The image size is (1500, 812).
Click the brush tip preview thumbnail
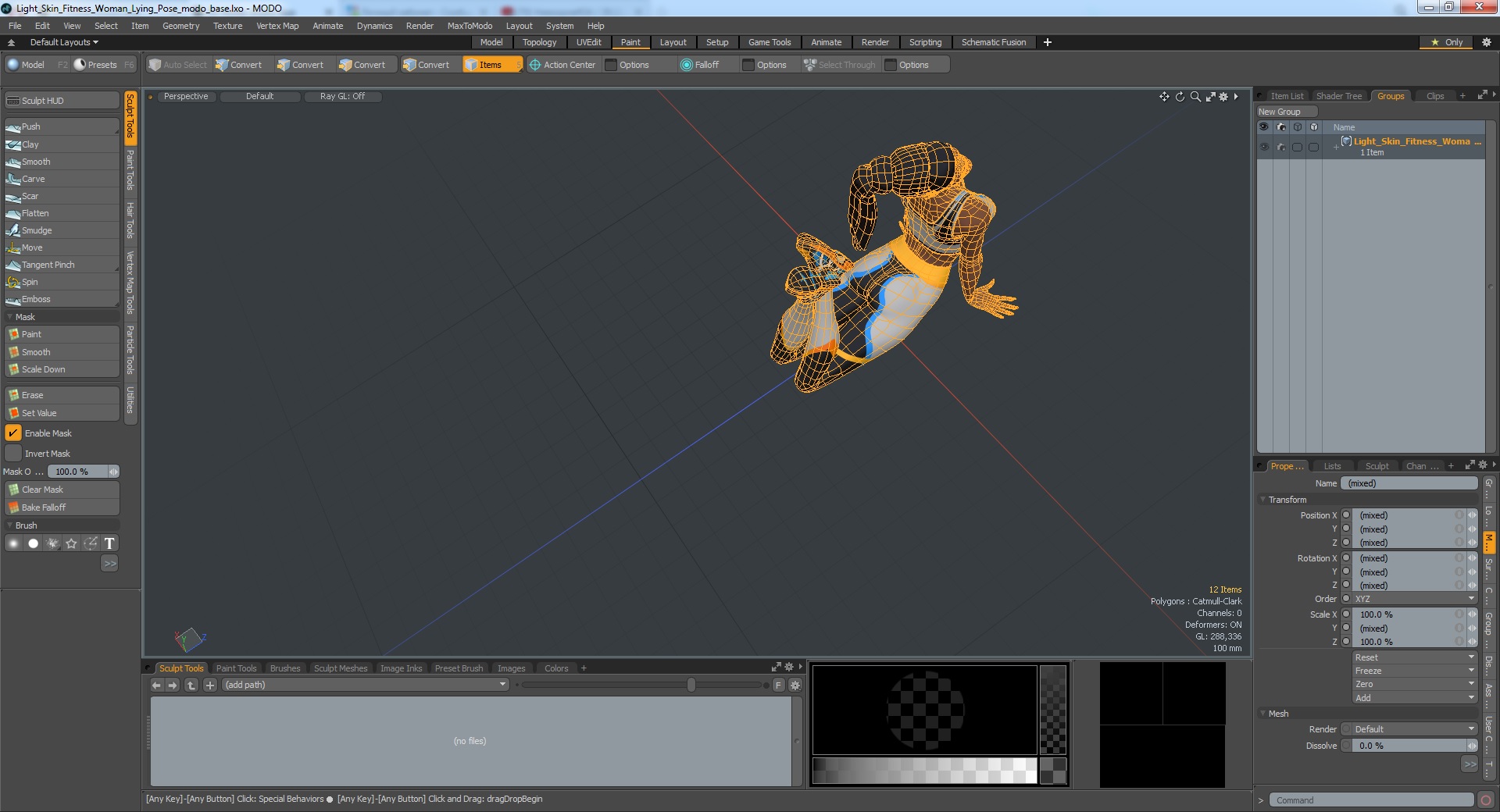(x=924, y=710)
